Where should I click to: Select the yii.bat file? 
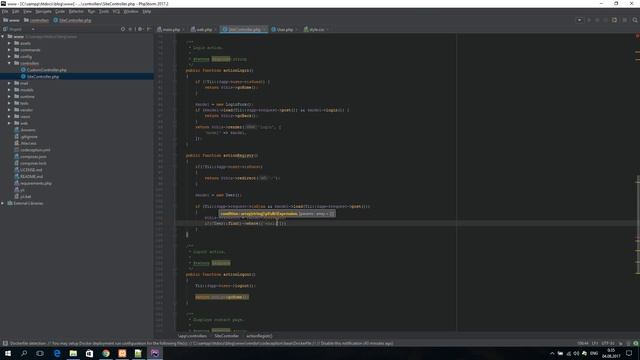pyautogui.click(x=25, y=196)
